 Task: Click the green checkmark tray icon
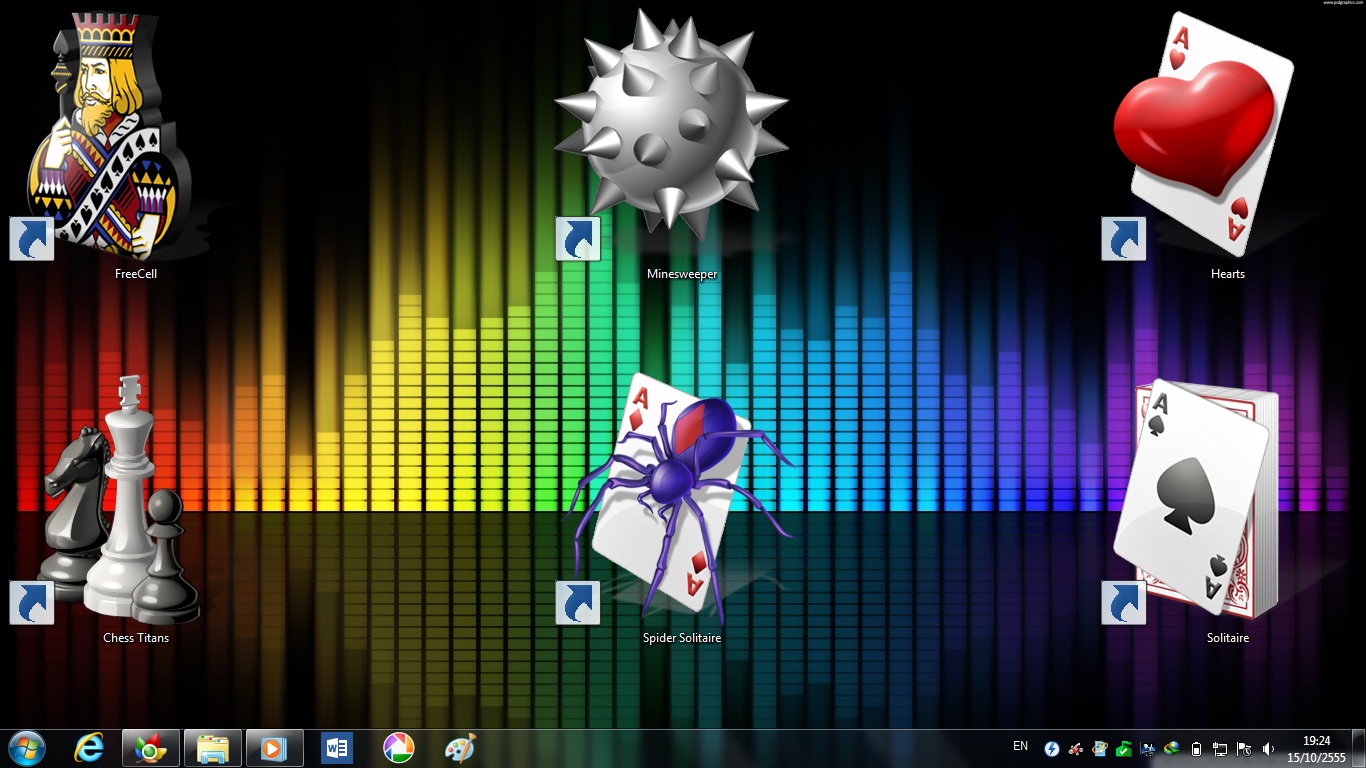1124,749
